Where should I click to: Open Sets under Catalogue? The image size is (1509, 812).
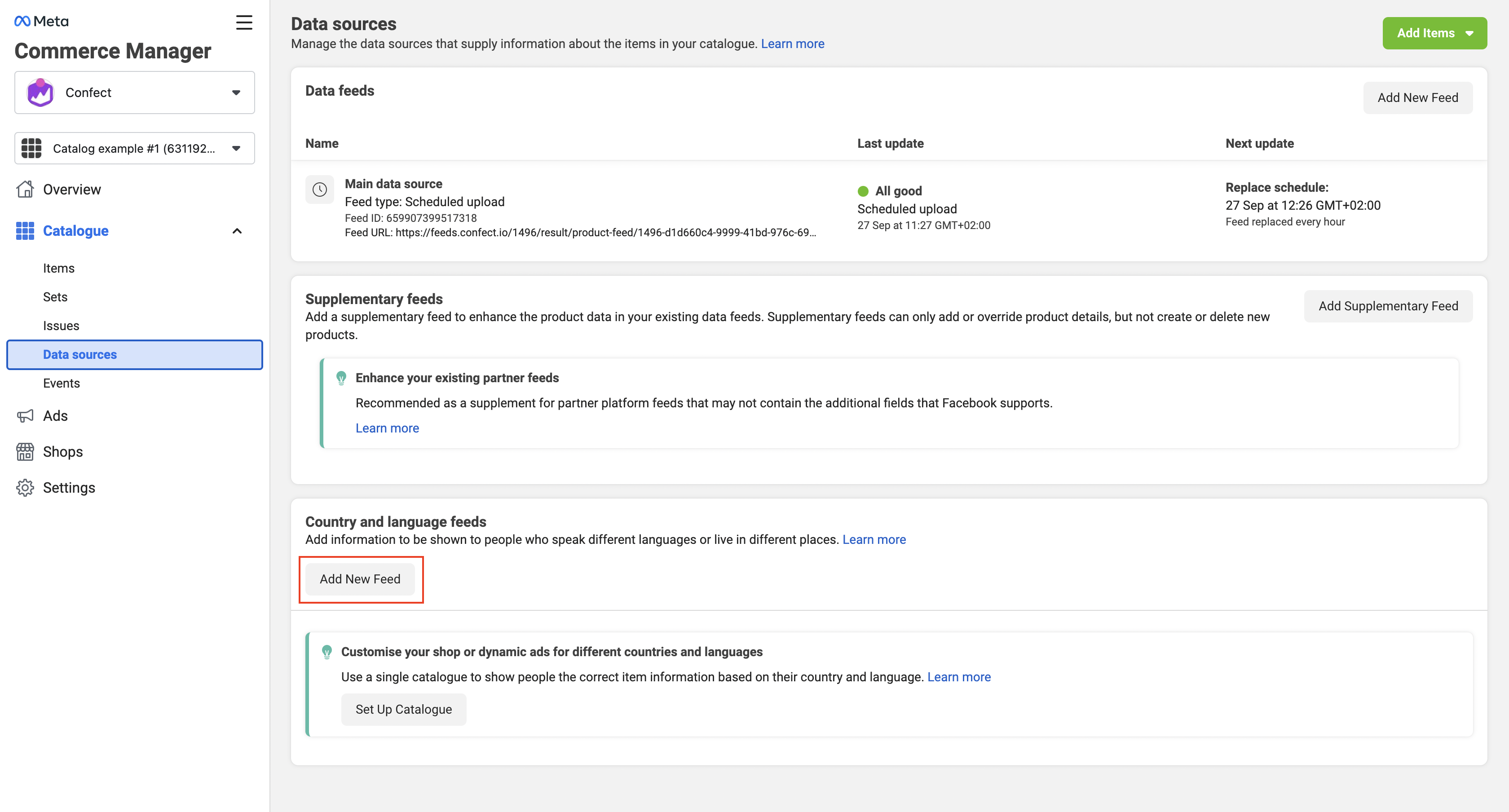point(55,297)
